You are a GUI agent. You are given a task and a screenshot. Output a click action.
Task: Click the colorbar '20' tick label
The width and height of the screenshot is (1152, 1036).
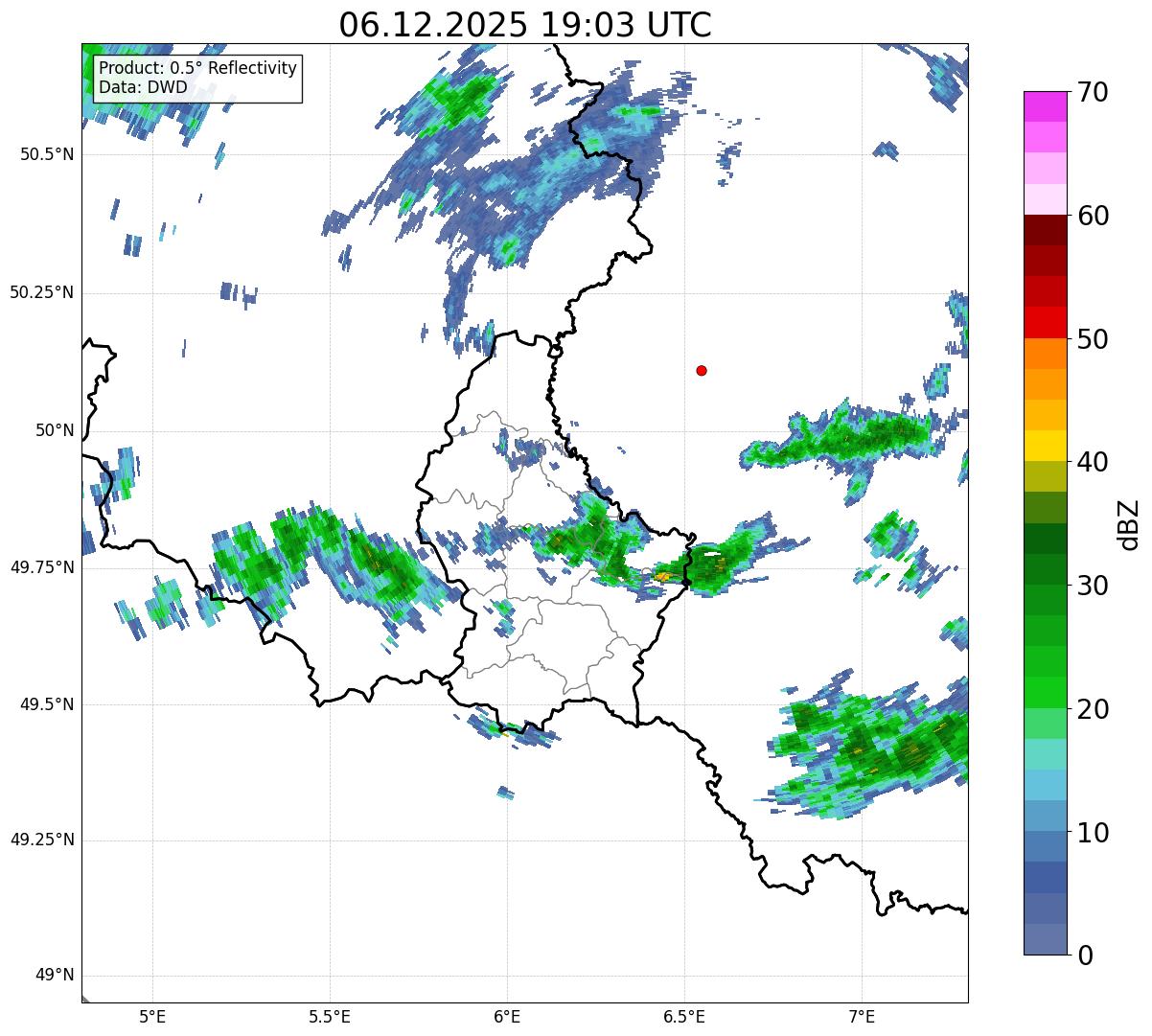pyautogui.click(x=1093, y=710)
